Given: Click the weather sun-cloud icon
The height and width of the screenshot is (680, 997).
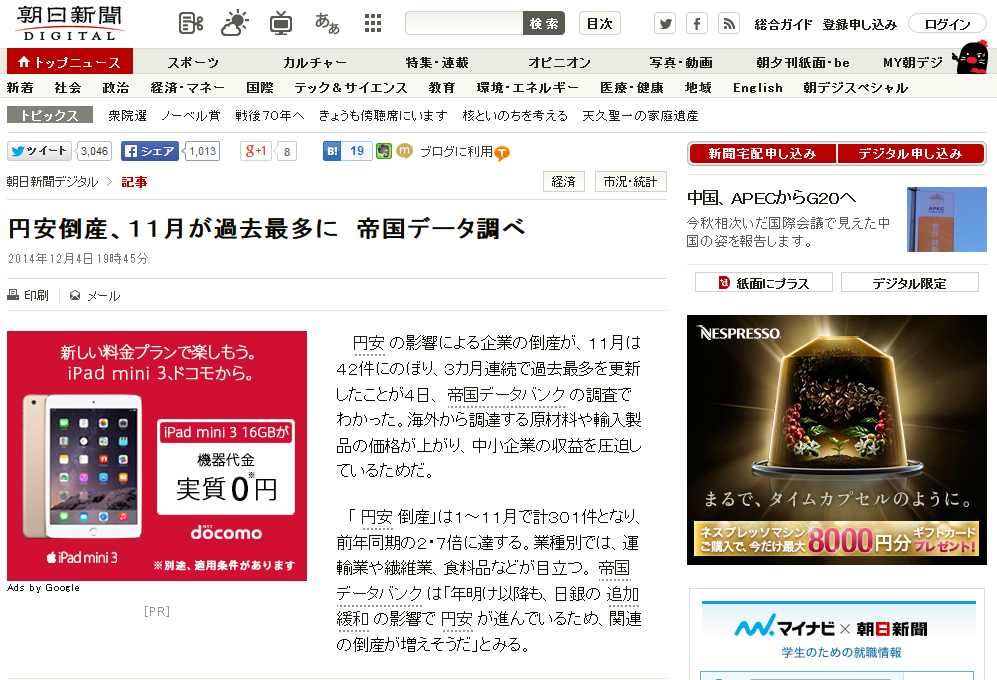Looking at the screenshot, I should click(235, 24).
